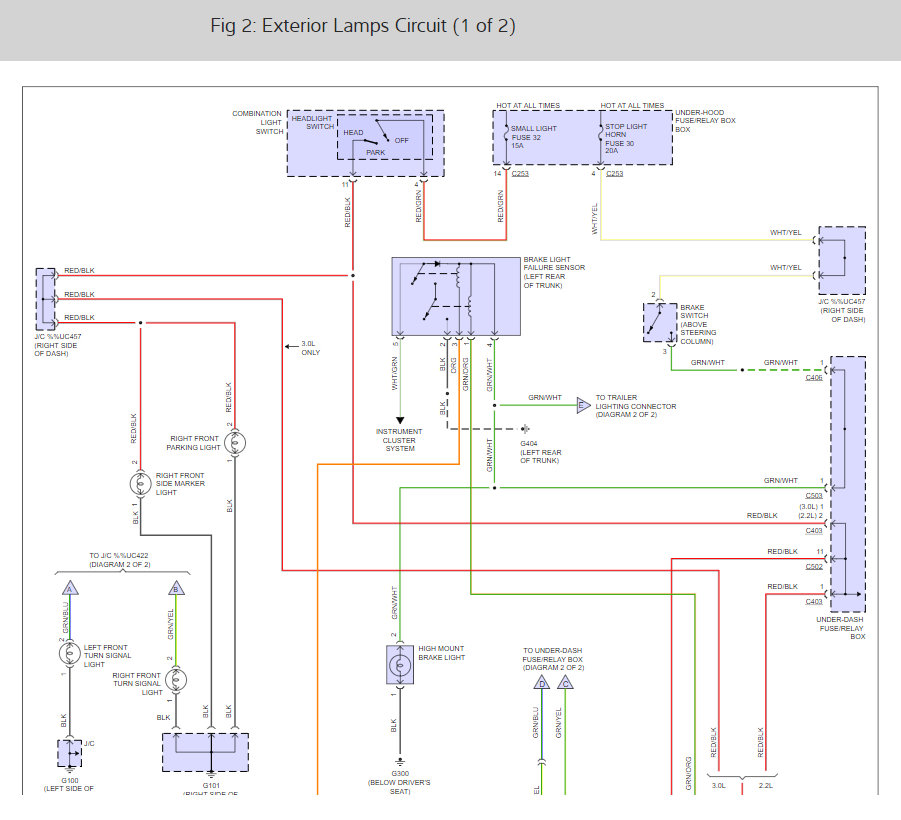Click the C503 connector label
The width and height of the screenshot is (901, 820).
tap(814, 495)
